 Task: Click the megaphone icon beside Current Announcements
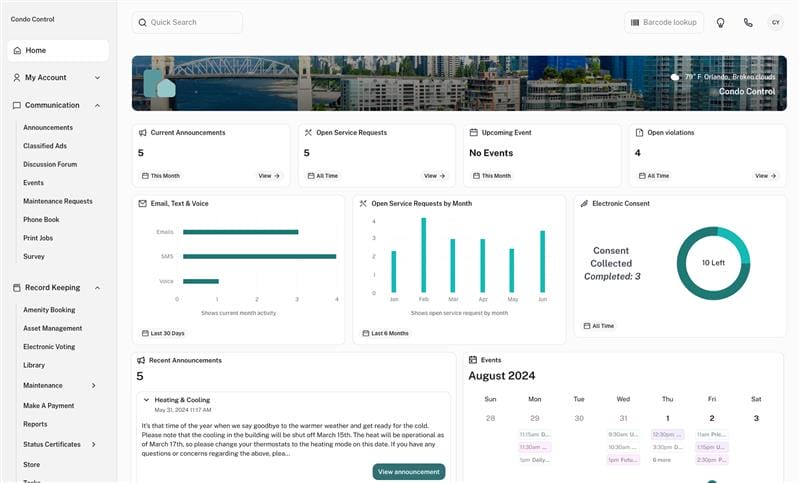[142, 133]
